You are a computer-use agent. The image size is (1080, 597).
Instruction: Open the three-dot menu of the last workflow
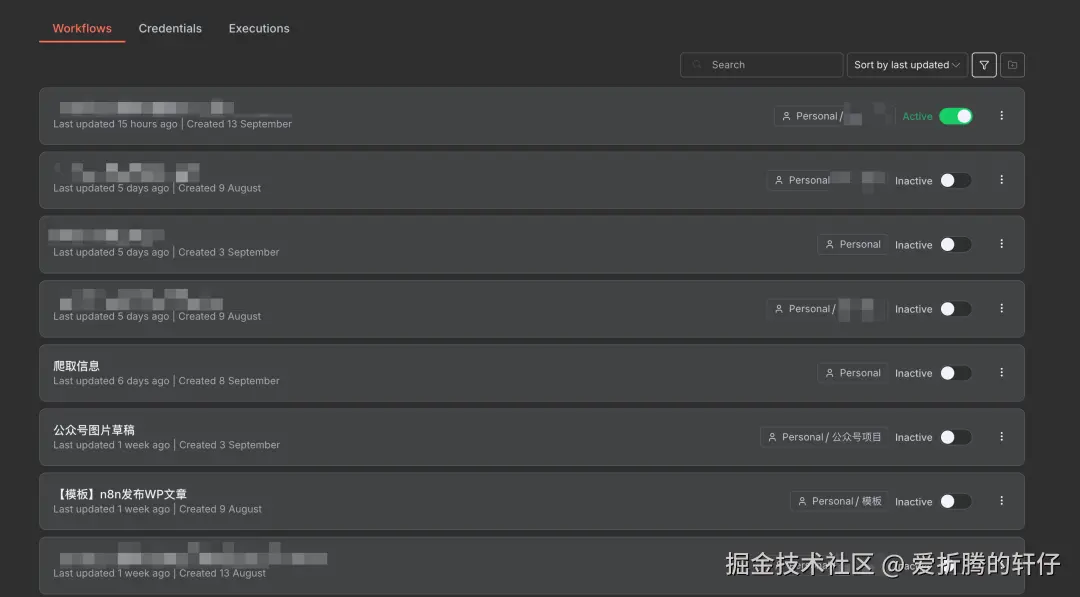1001,565
